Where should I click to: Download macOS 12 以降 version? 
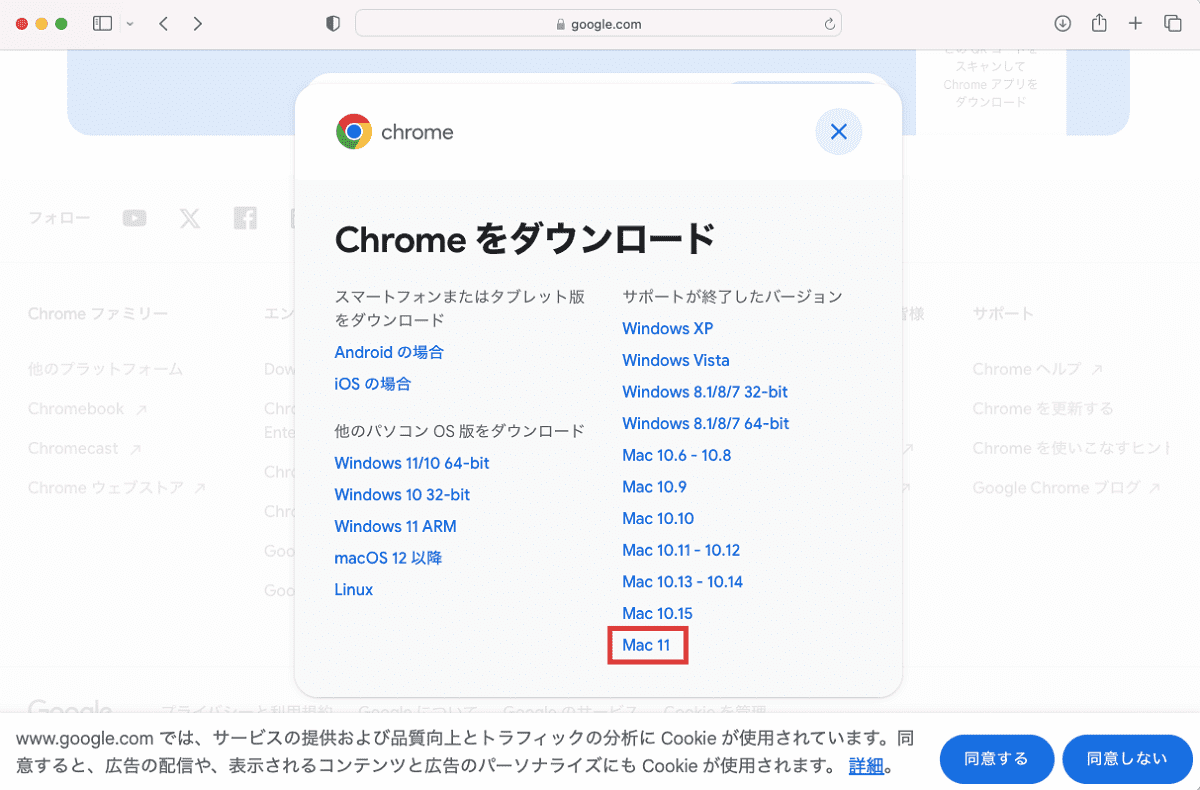[388, 558]
